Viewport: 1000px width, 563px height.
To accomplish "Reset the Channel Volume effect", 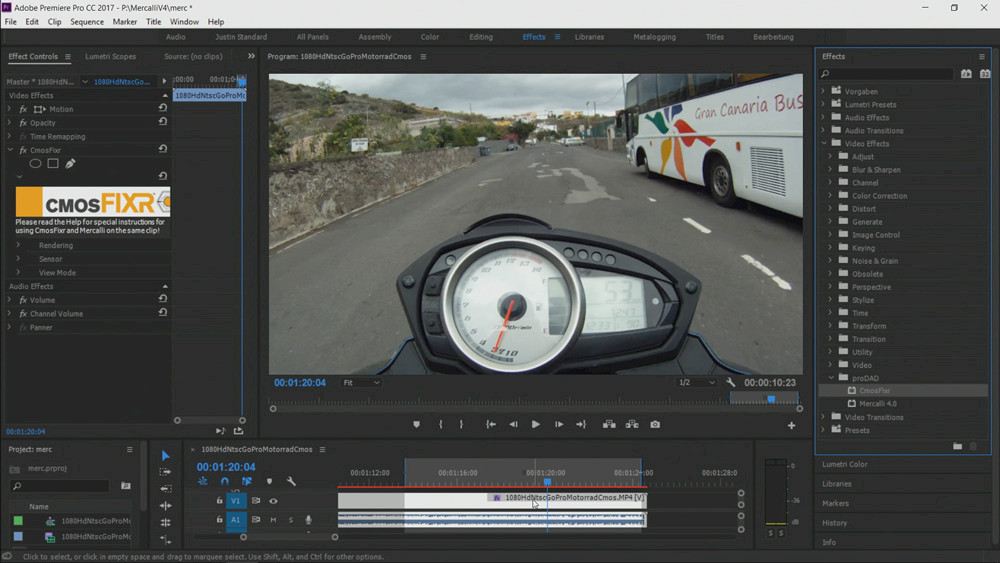I will [x=163, y=313].
